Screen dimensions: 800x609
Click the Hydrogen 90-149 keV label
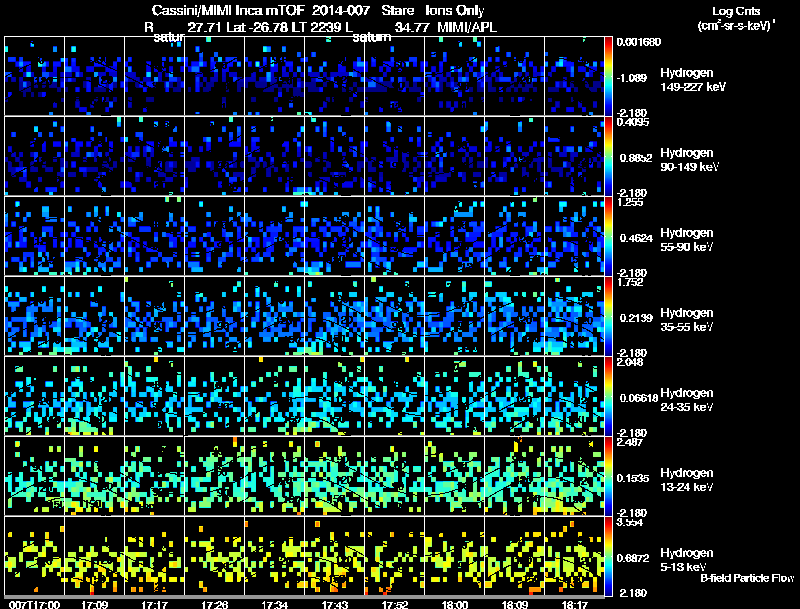[x=689, y=160]
